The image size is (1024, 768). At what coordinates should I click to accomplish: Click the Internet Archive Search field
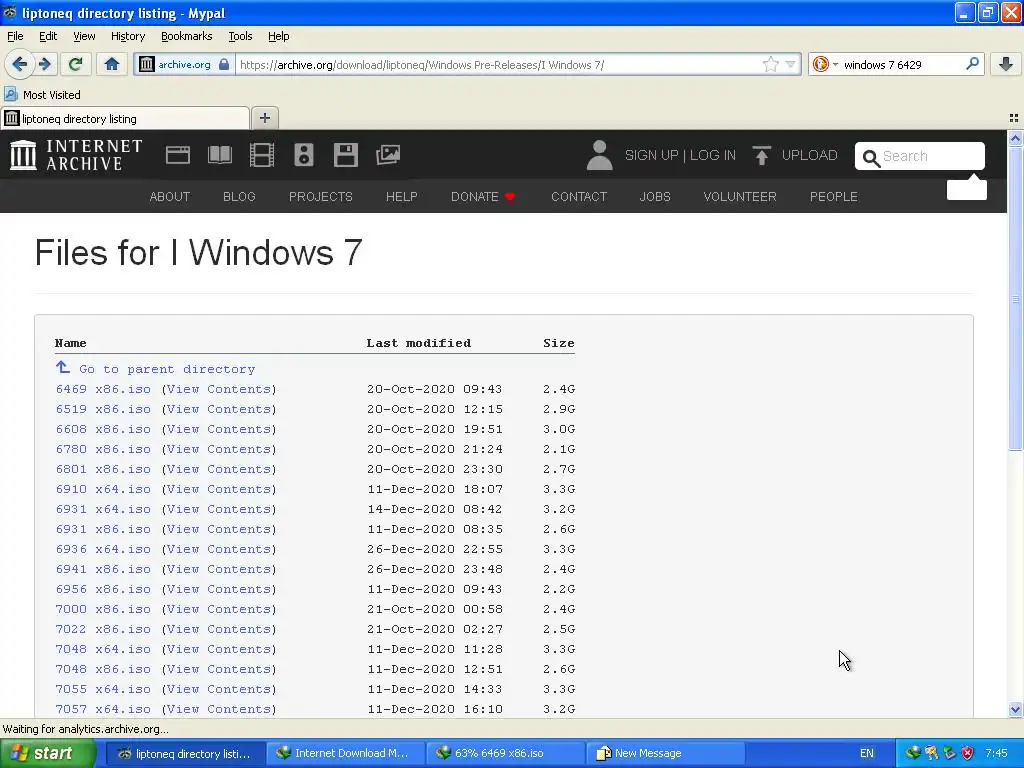[x=920, y=156]
